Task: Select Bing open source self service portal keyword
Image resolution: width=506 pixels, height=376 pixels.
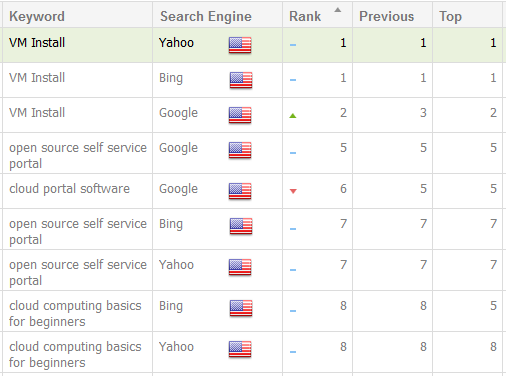Action: (x=78, y=231)
